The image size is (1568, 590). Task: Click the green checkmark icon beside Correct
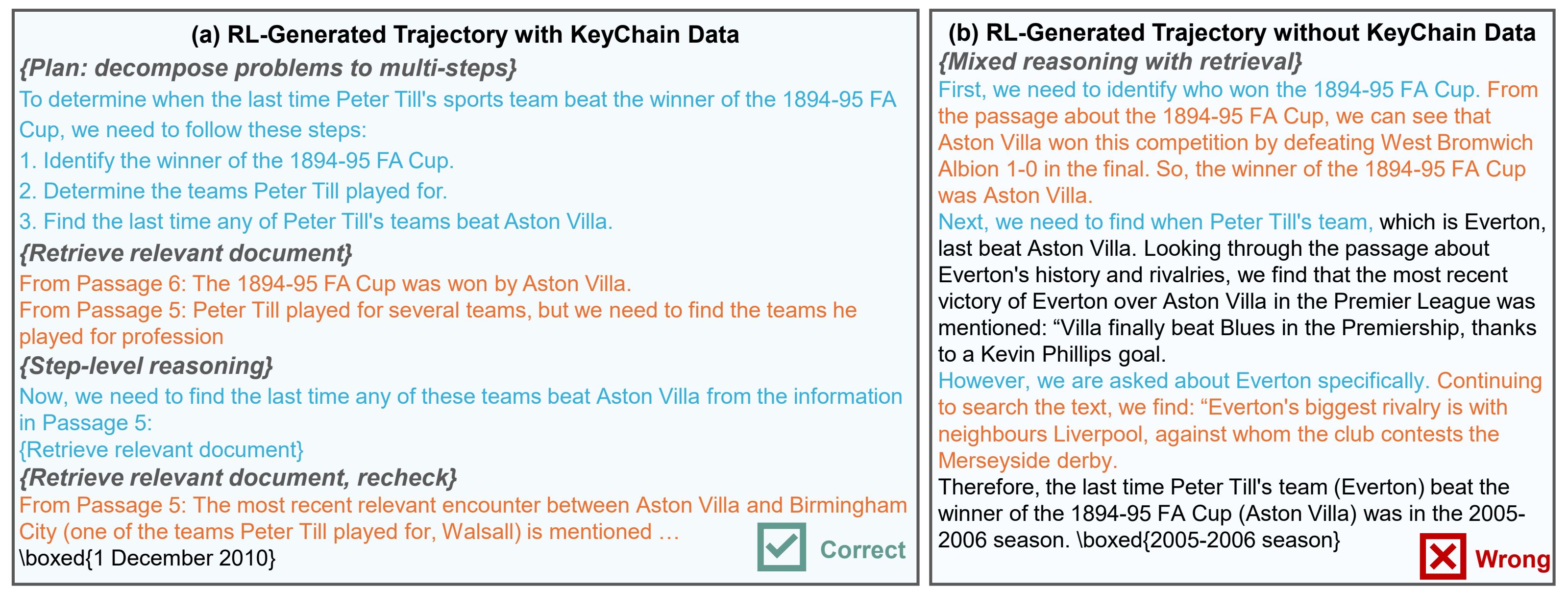point(781,547)
